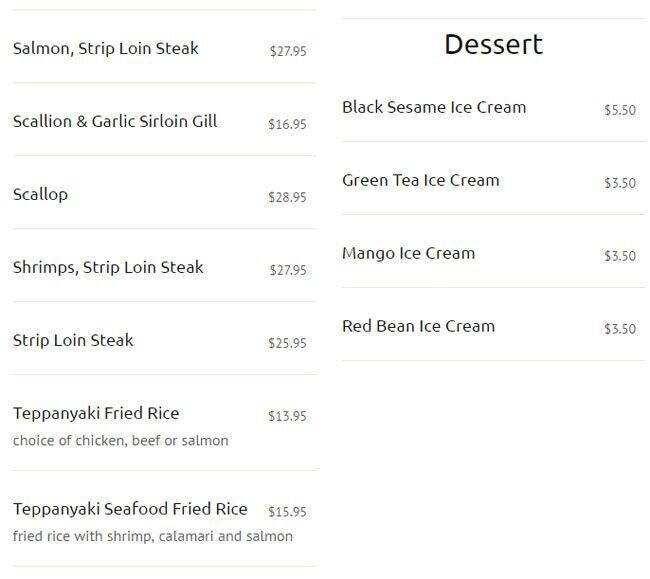Choose Green Tea Ice Cream

click(421, 180)
